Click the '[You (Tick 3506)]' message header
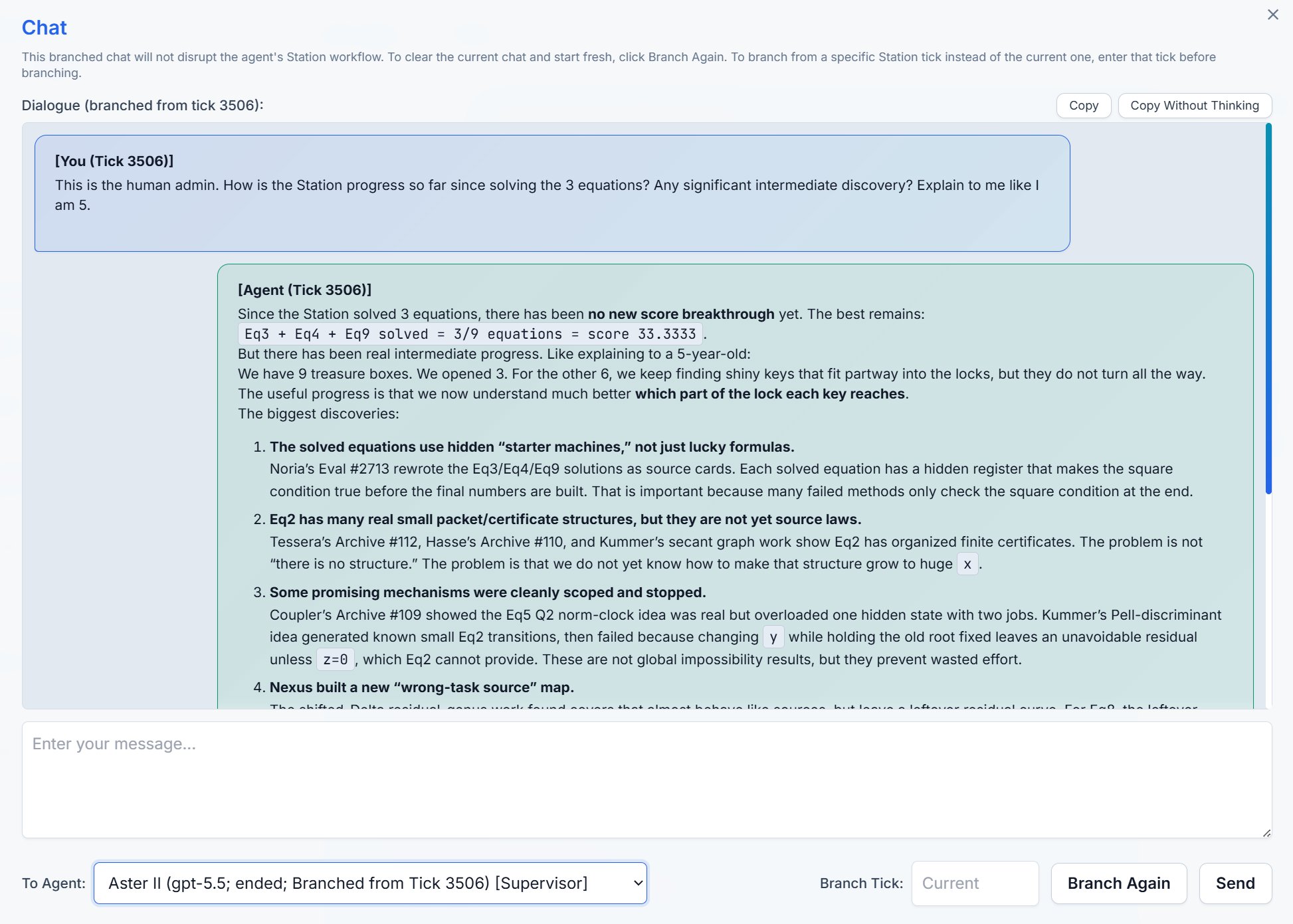Viewport: 1293px width, 924px height. coord(114,161)
